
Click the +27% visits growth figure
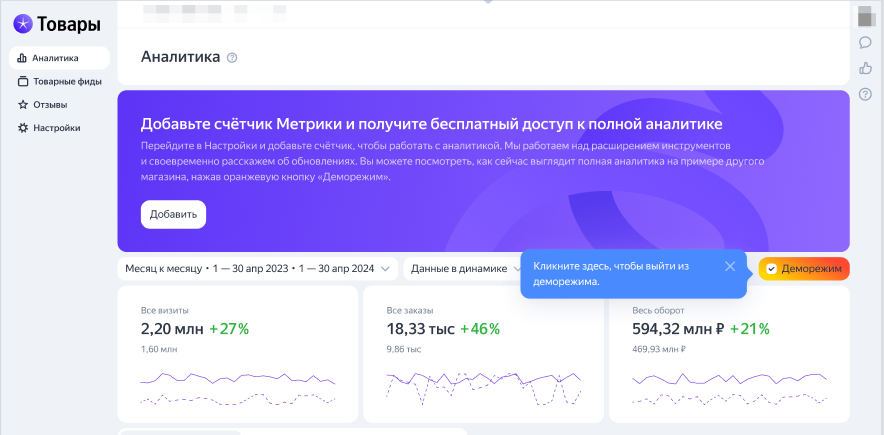point(229,329)
